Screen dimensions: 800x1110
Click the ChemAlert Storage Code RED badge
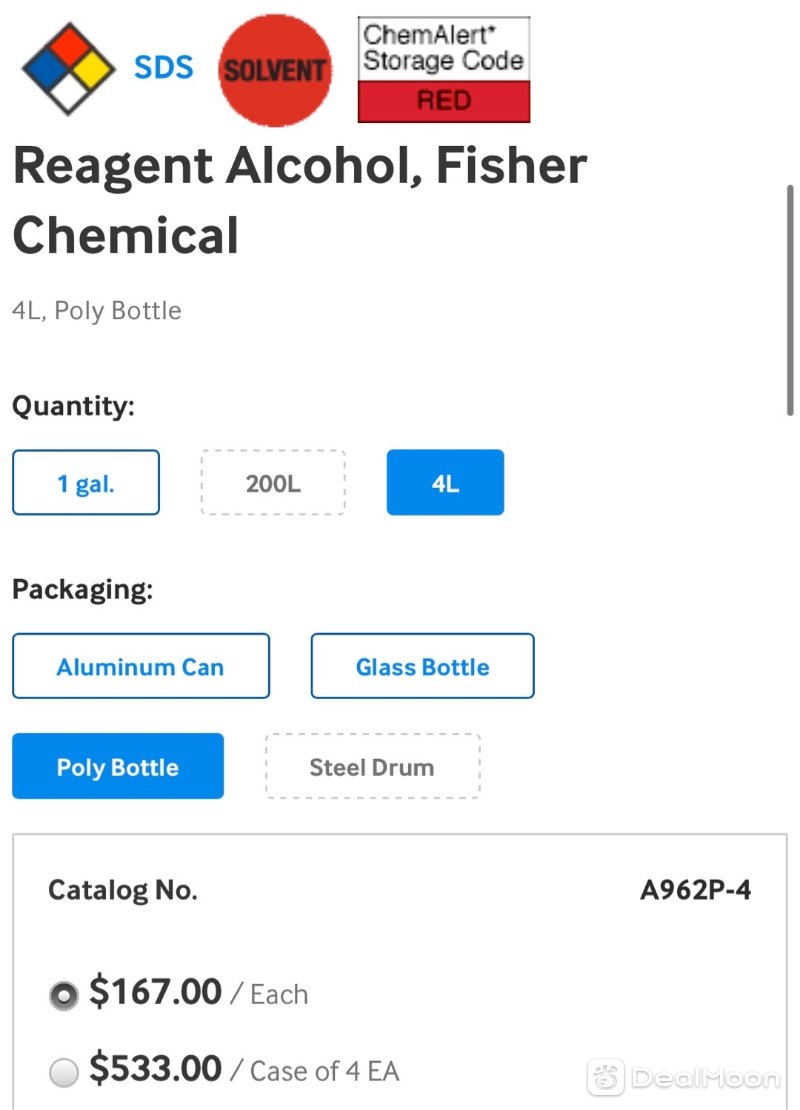click(x=444, y=69)
